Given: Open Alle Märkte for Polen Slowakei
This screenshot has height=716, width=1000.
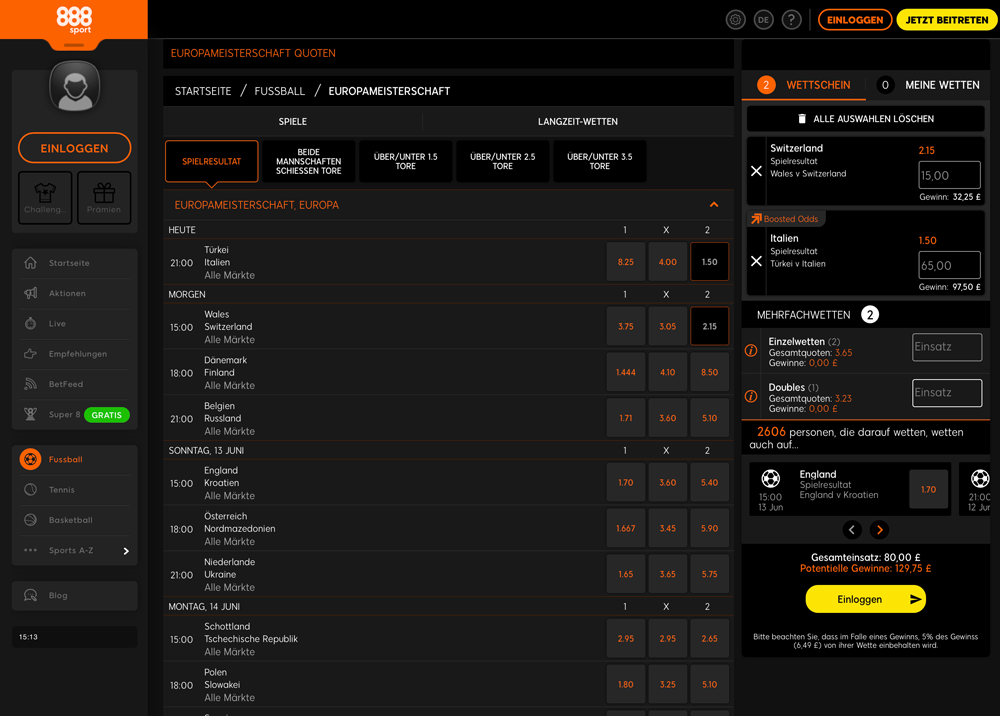Looking at the screenshot, I should point(230,698).
